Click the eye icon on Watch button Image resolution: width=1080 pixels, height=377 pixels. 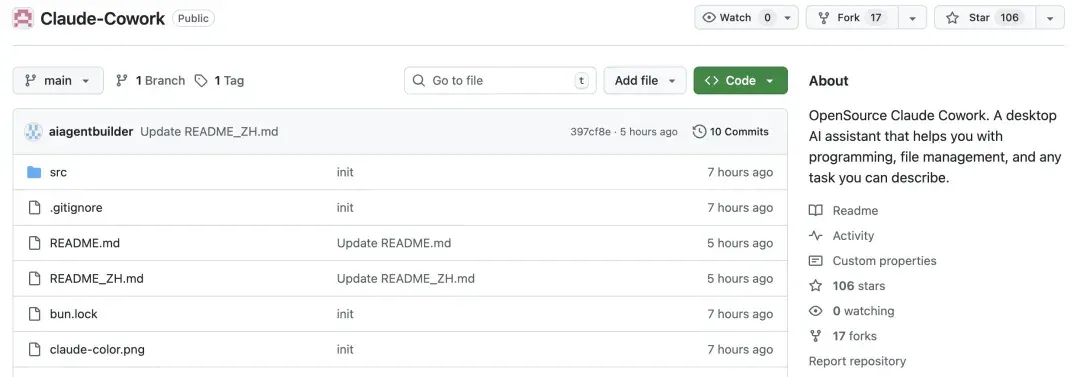[709, 18]
